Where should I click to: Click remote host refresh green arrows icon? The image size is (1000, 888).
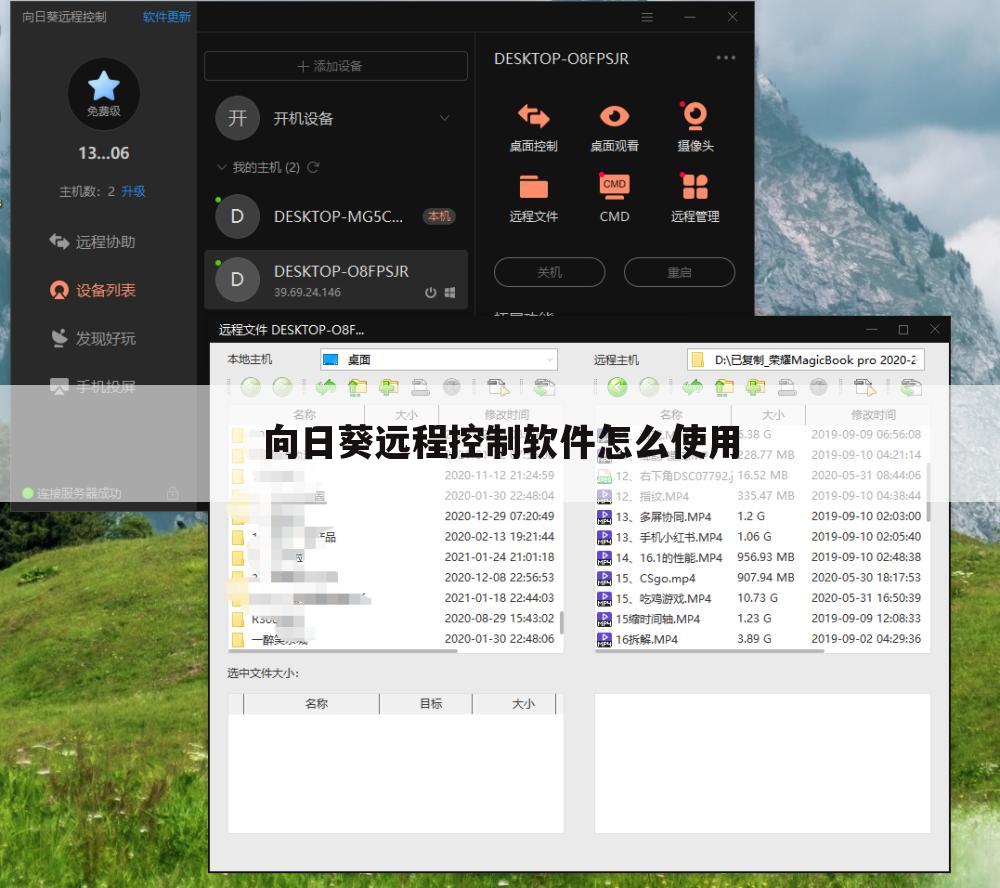pyautogui.click(x=693, y=387)
